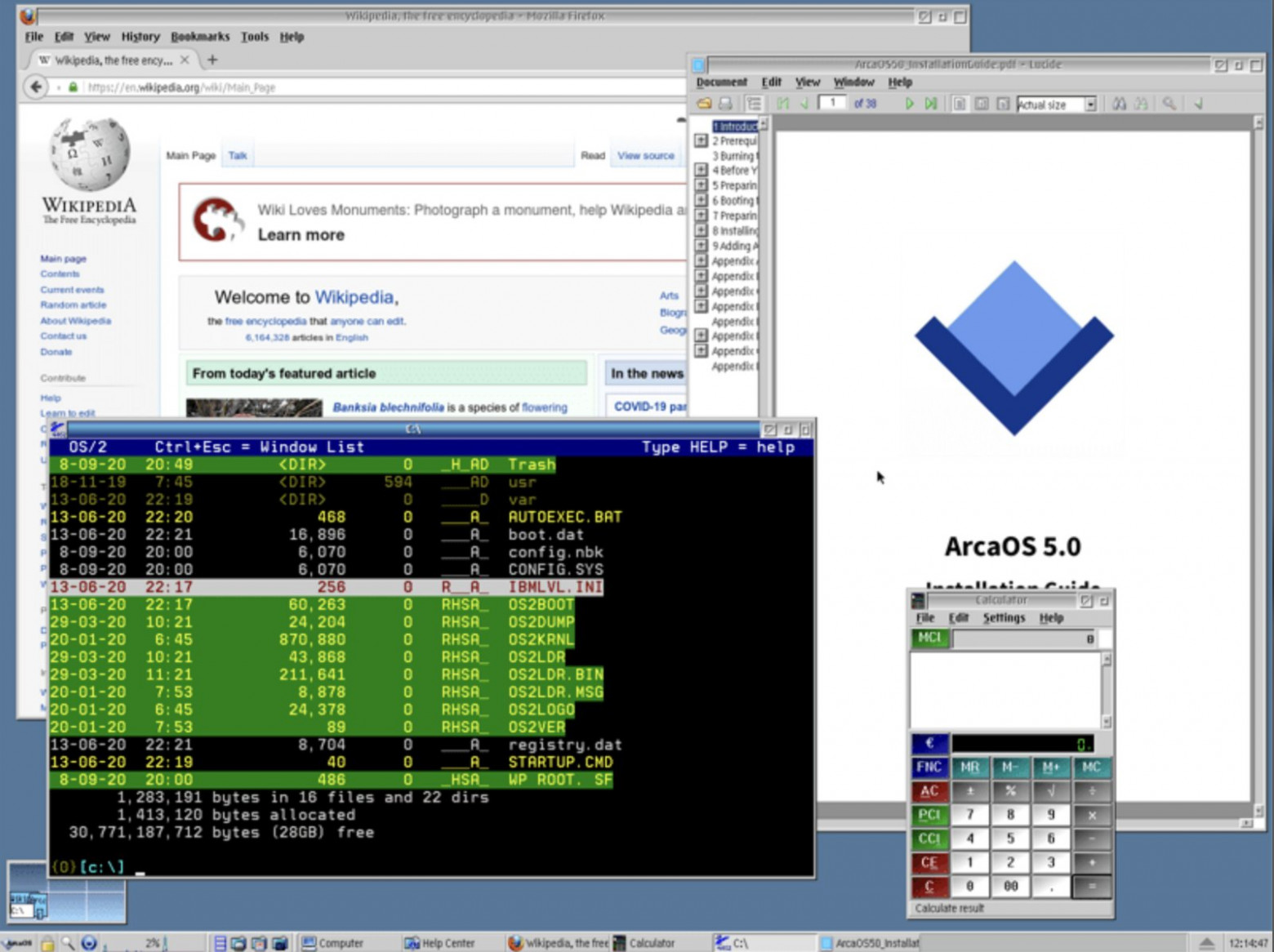Image resolution: width=1274 pixels, height=952 pixels.
Task: Click the percent key in Calculator
Action: [x=1010, y=791]
